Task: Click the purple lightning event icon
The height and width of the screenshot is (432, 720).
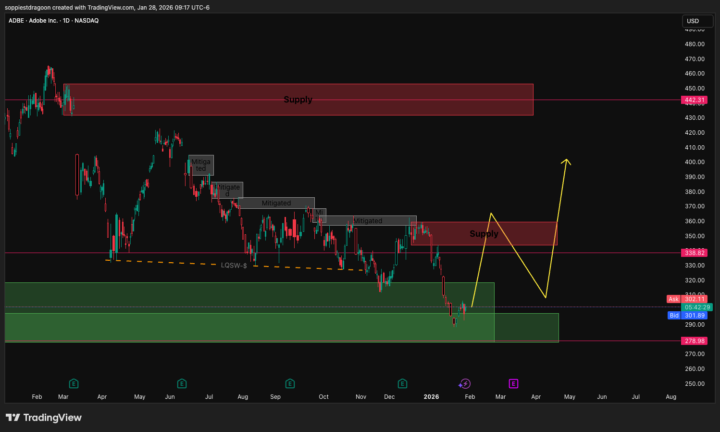Action: (x=465, y=383)
